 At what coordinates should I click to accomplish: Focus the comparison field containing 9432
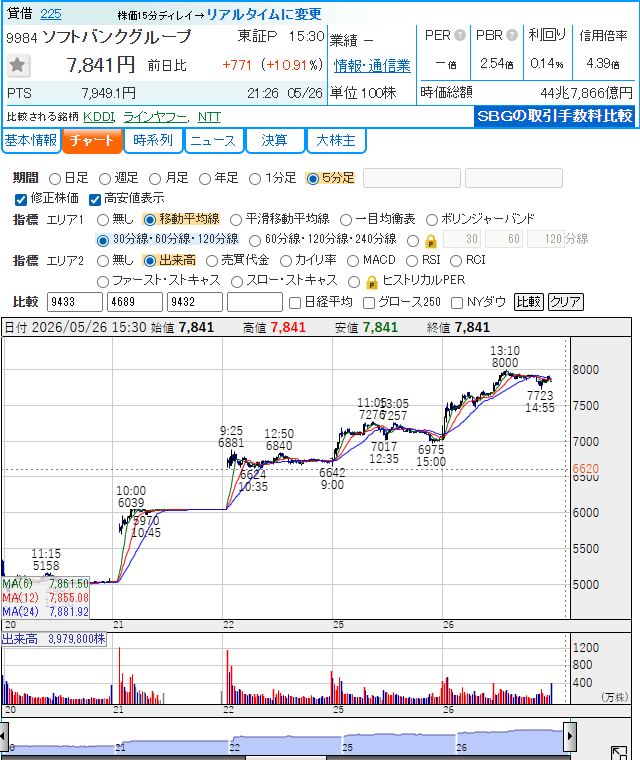click(195, 302)
